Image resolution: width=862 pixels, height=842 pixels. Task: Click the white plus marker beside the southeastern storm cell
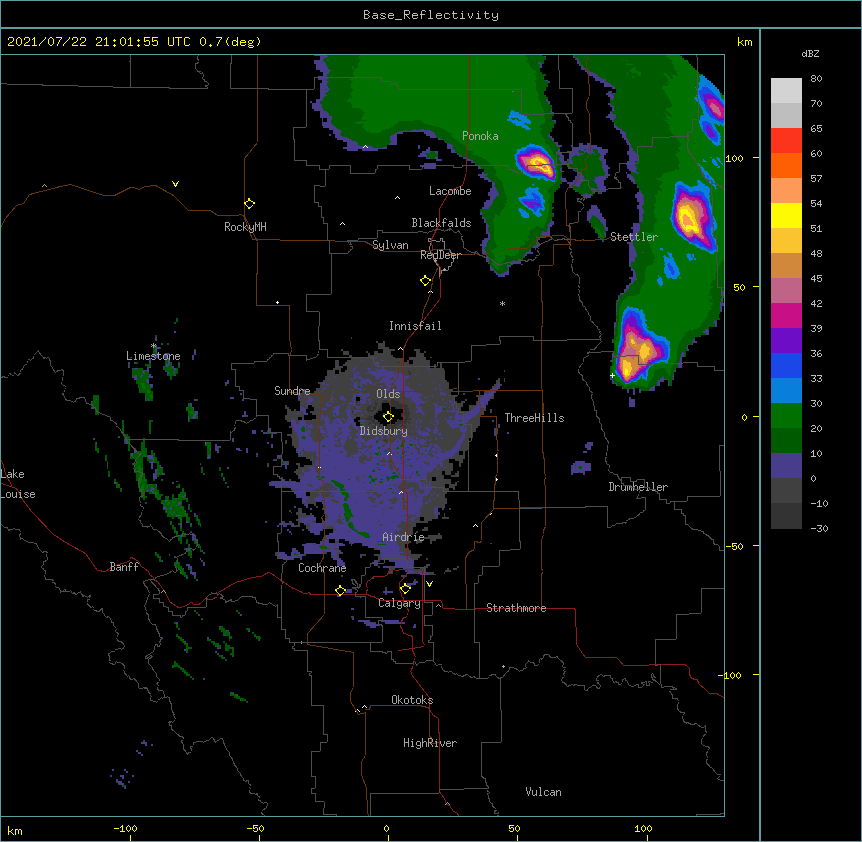pos(612,376)
